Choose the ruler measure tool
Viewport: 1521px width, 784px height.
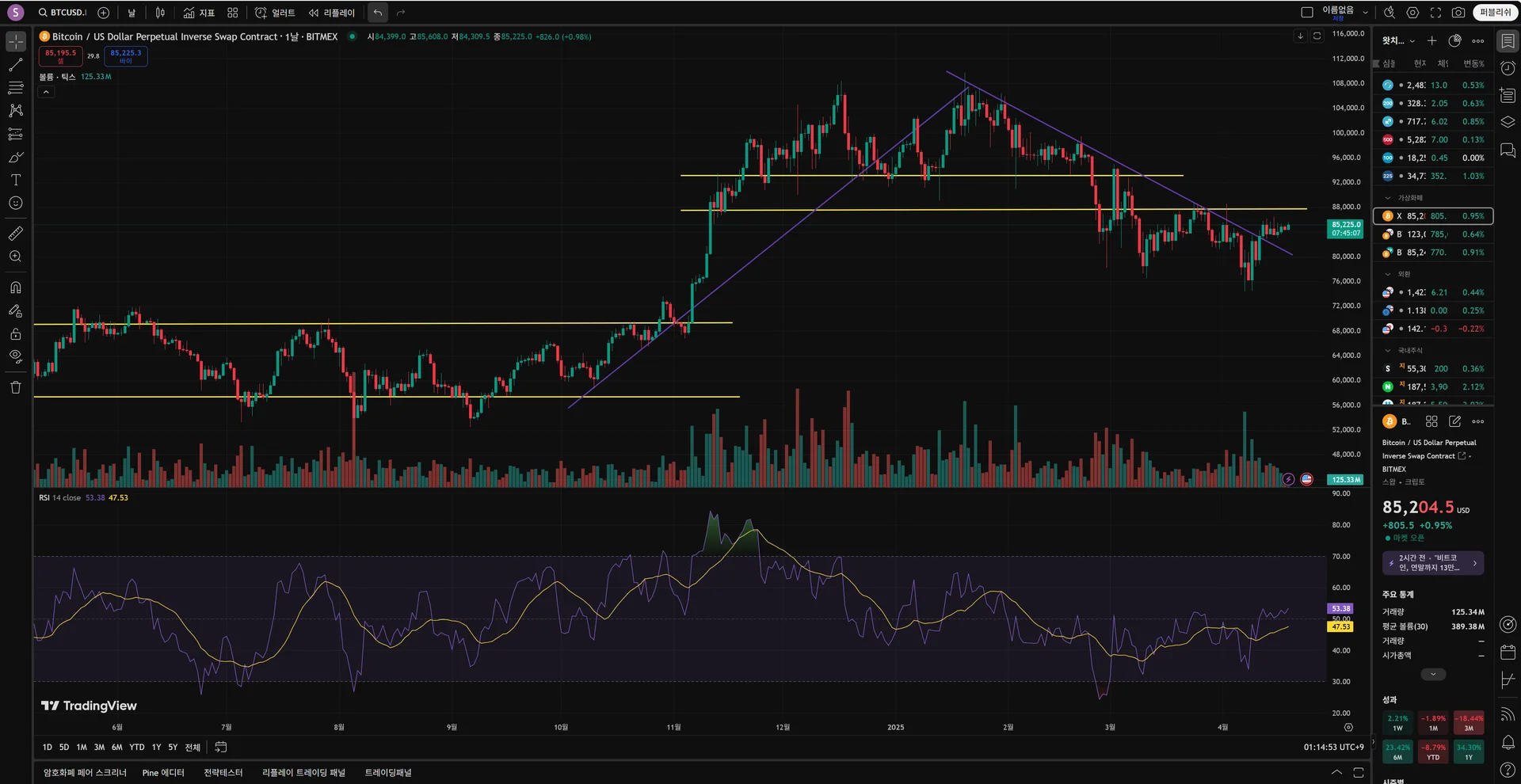click(16, 233)
